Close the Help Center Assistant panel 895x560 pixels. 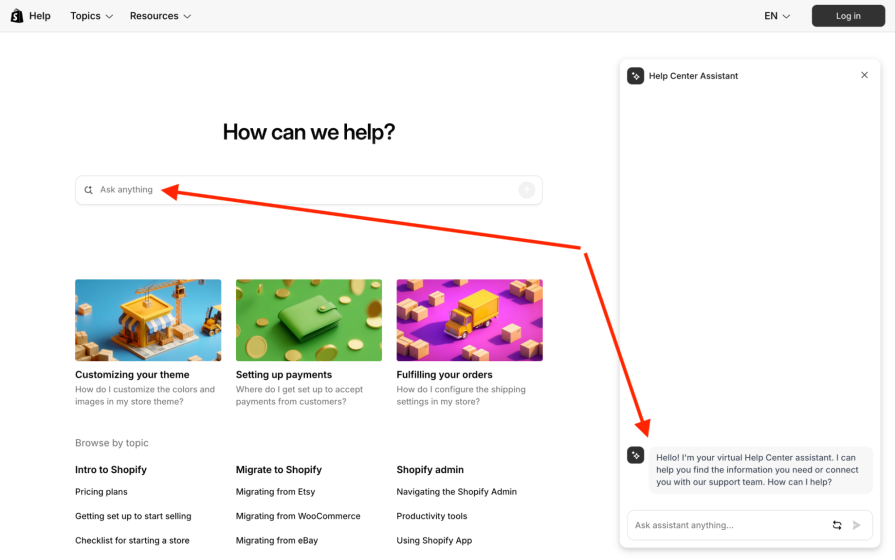pos(864,75)
